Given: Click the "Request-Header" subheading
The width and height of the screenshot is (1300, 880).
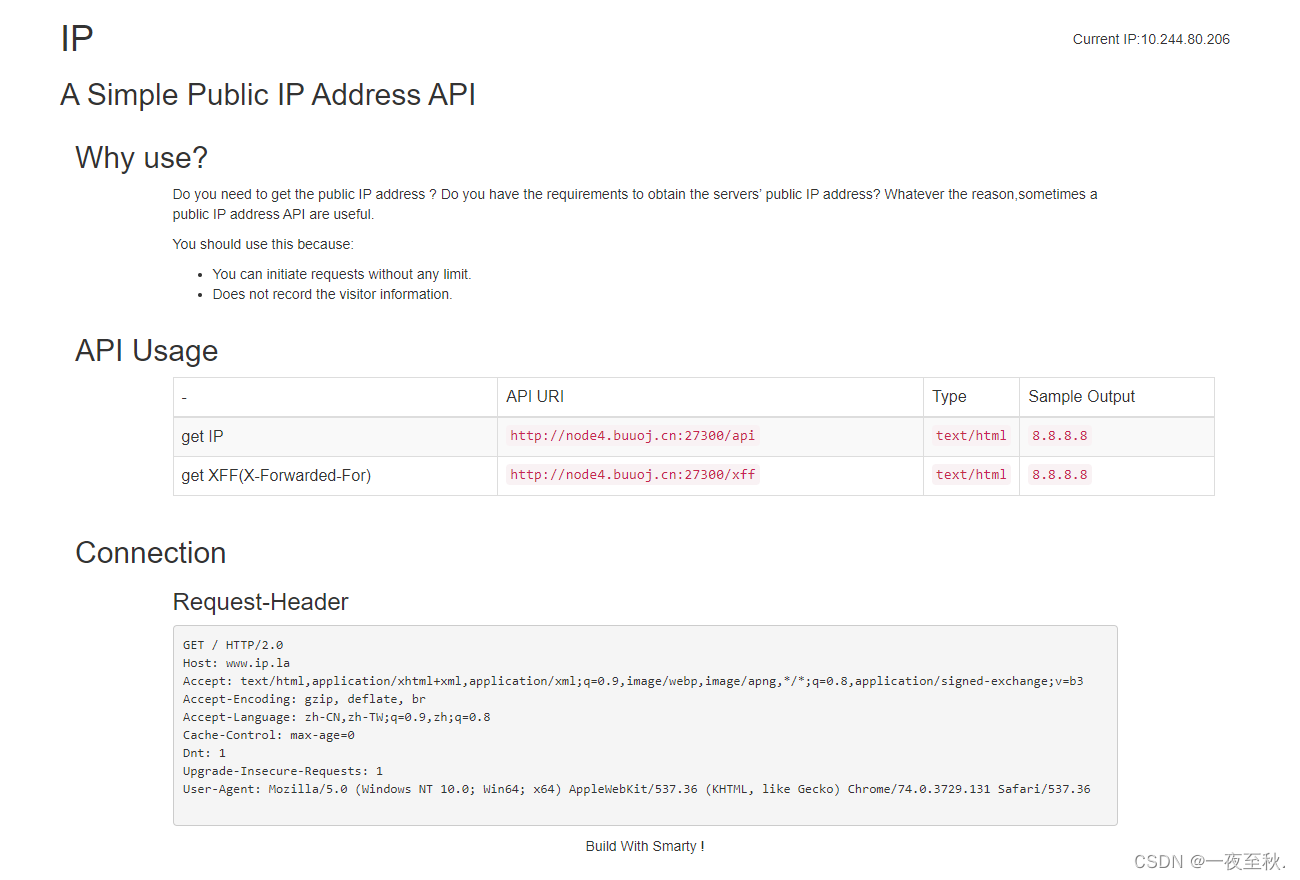Looking at the screenshot, I should click(260, 602).
